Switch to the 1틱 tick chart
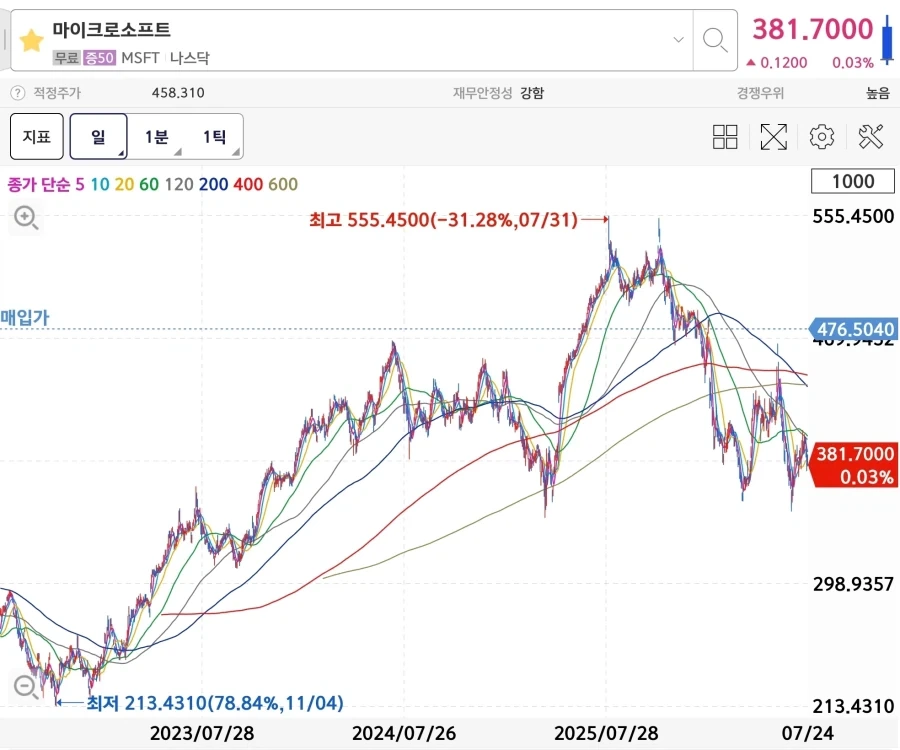The height and width of the screenshot is (750, 900). 214,137
